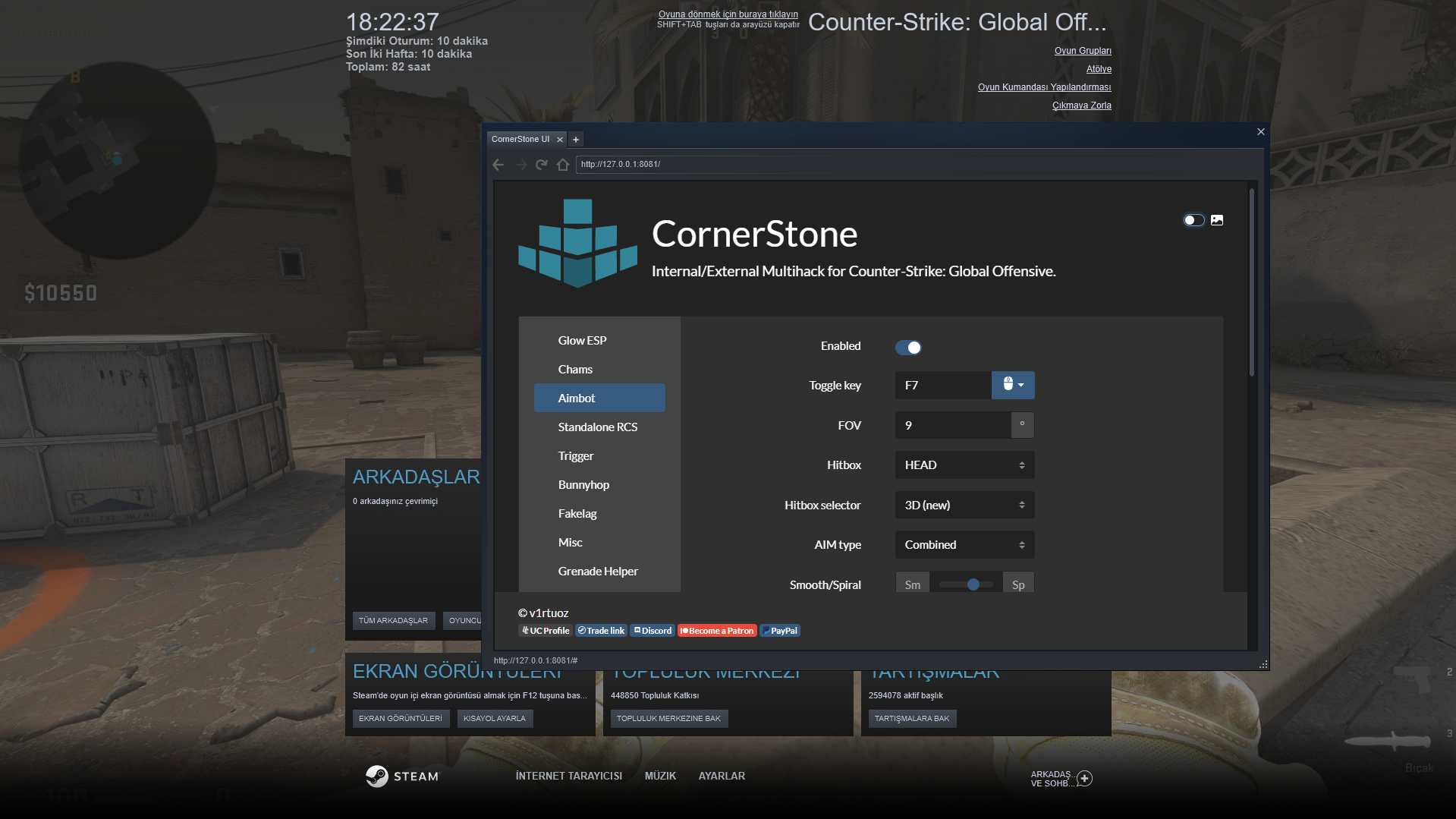Open the Hitbox dropdown showing HEAD
Viewport: 1456px width, 819px height.
[x=964, y=465]
